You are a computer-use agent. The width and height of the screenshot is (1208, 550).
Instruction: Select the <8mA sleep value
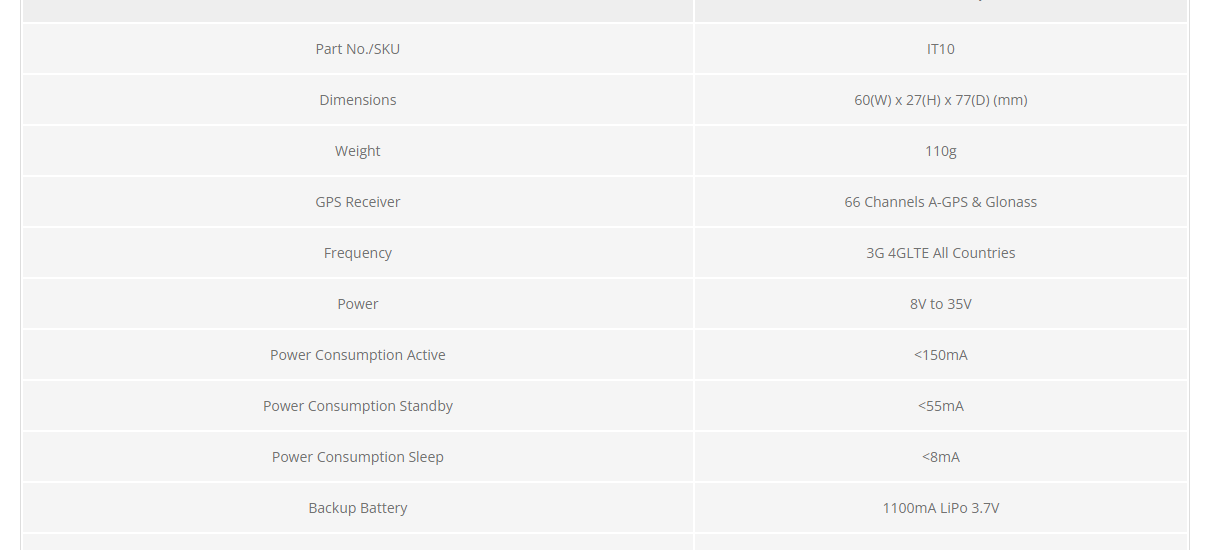tap(941, 457)
